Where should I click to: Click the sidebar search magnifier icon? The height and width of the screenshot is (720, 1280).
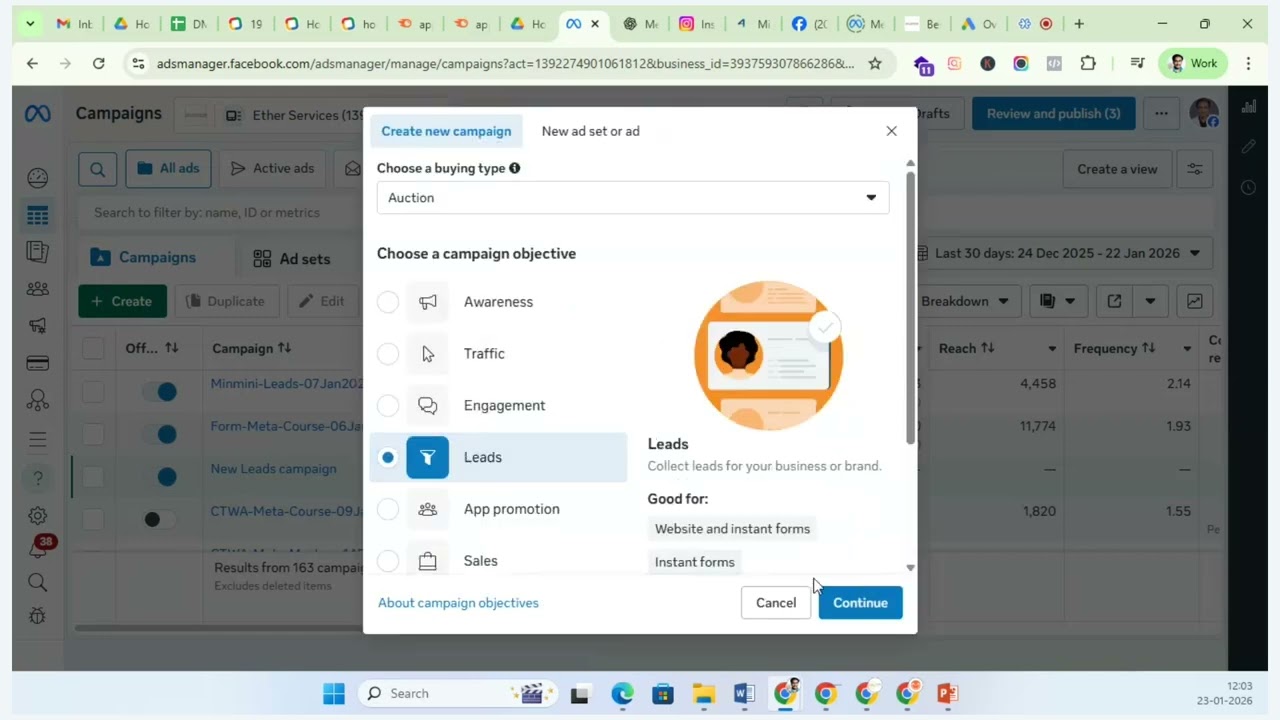[x=38, y=582]
